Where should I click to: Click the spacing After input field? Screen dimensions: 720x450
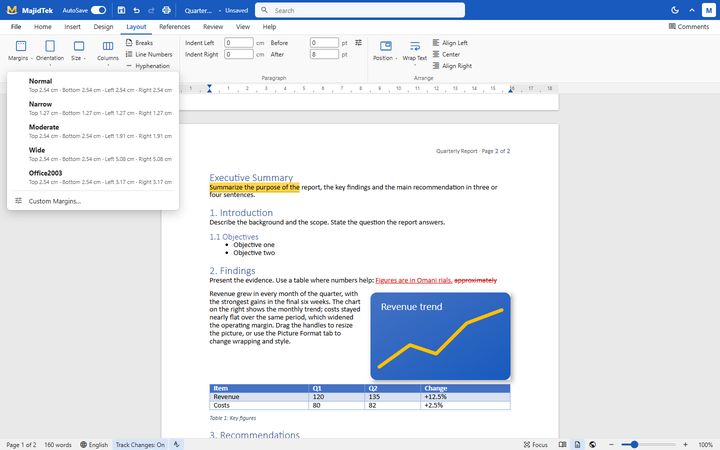[x=324, y=54]
